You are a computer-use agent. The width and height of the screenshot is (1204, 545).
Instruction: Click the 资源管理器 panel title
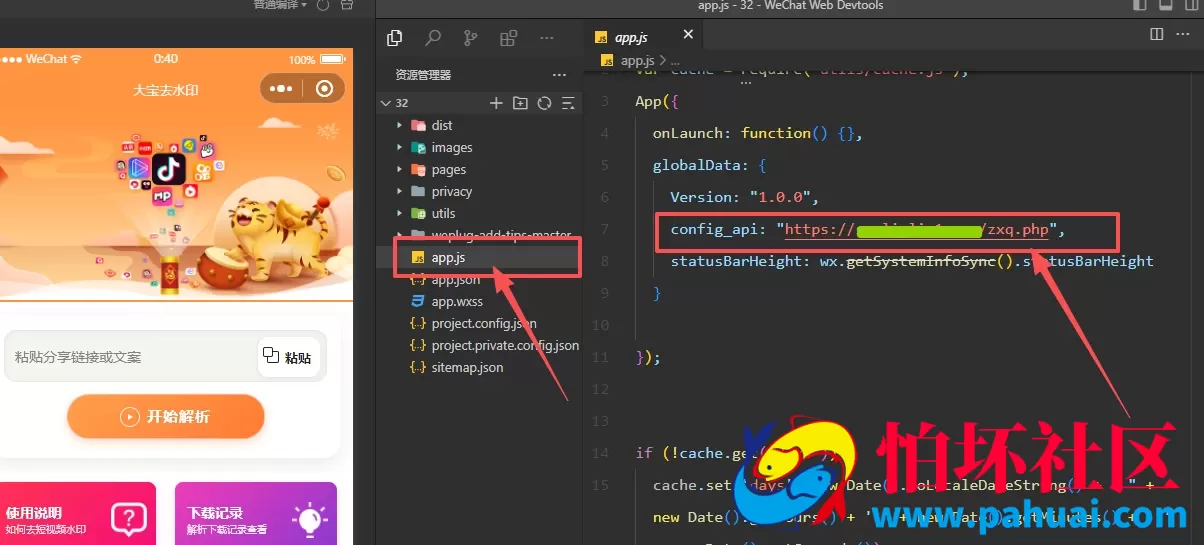tap(423, 75)
